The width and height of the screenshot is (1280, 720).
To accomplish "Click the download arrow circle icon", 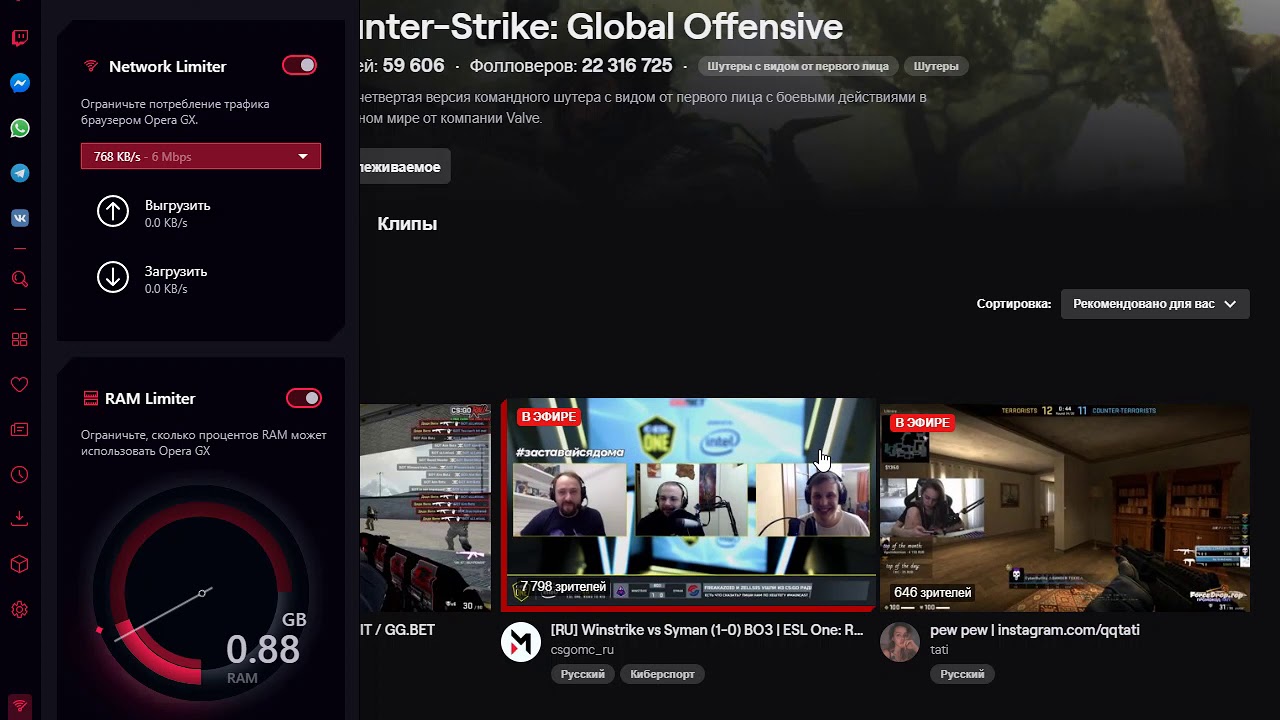I will (113, 277).
